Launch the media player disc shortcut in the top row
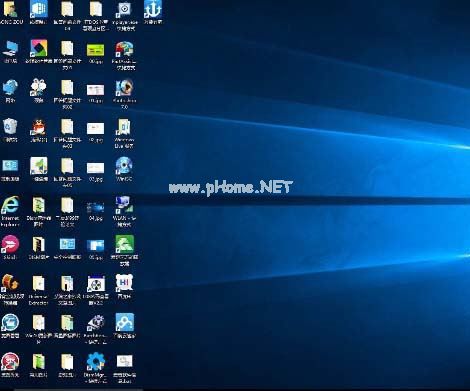Image resolution: width=470 pixels, height=391 pixels. coord(124,9)
